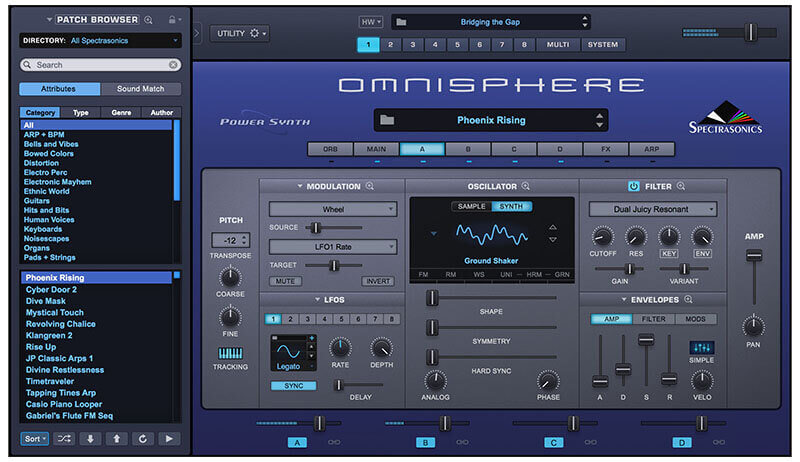Toggle the modulation Mute button
This screenshot has width=800, height=462.
pos(285,281)
